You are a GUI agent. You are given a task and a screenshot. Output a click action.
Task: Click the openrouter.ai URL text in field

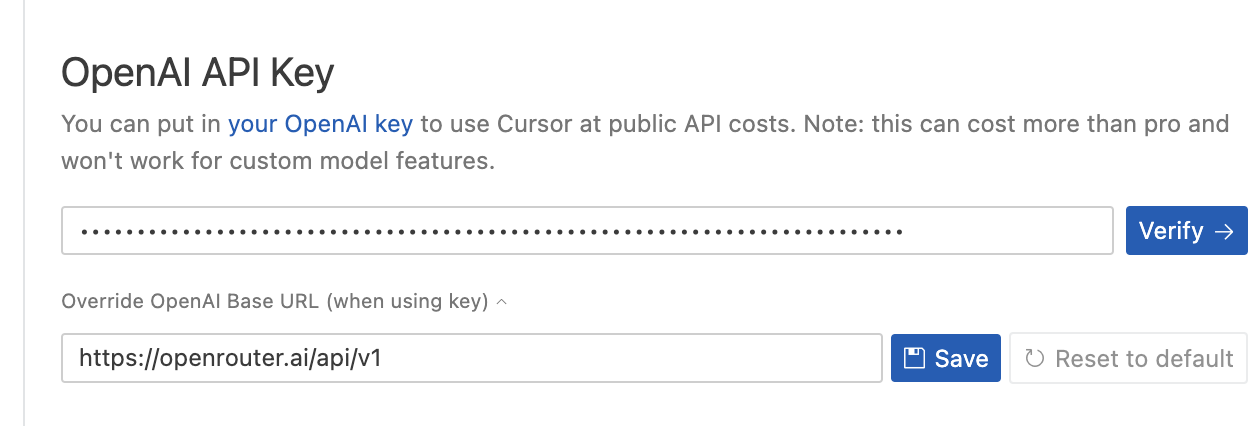[230, 358]
